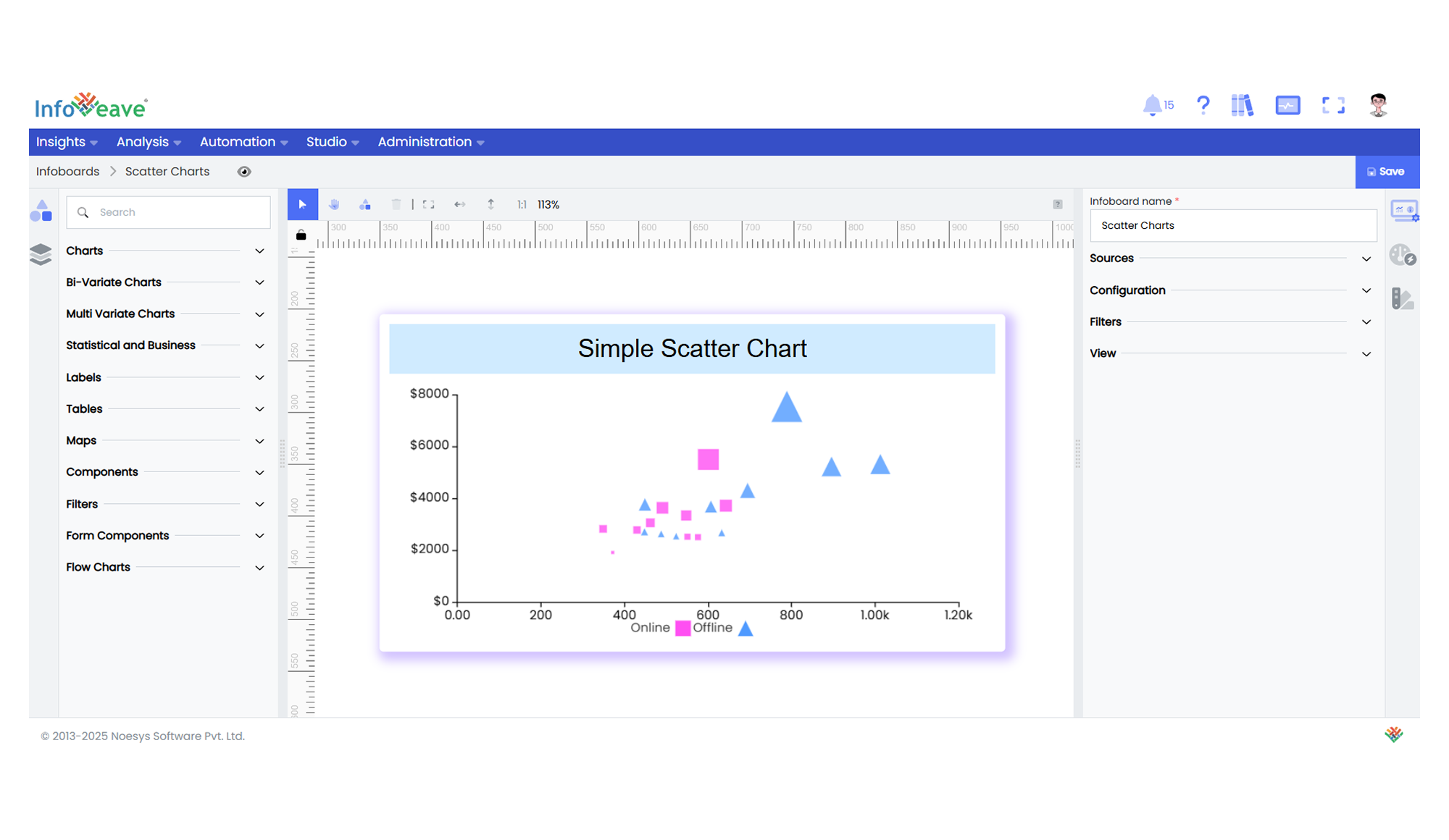Open the monitor activity icon in header
The height and width of the screenshot is (840, 1449).
[x=1287, y=106]
